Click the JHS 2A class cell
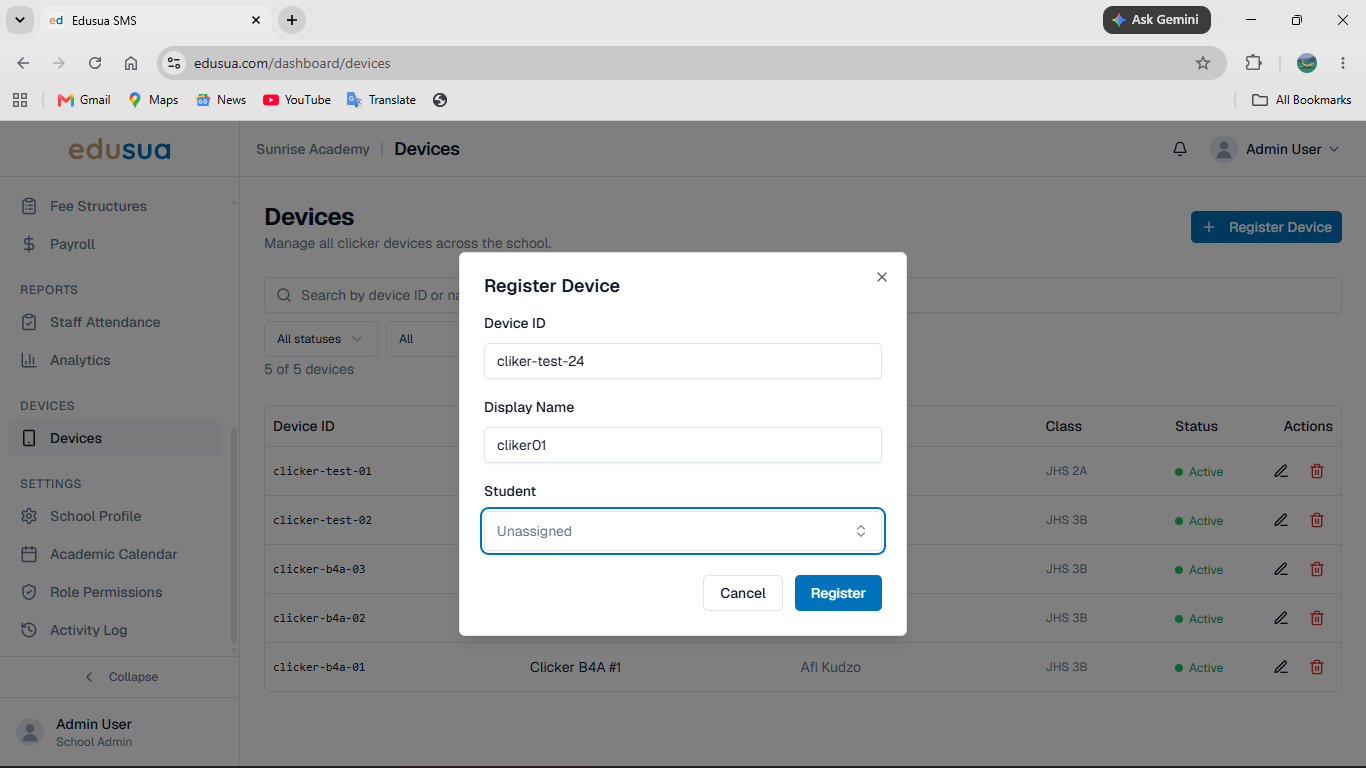 point(1066,471)
